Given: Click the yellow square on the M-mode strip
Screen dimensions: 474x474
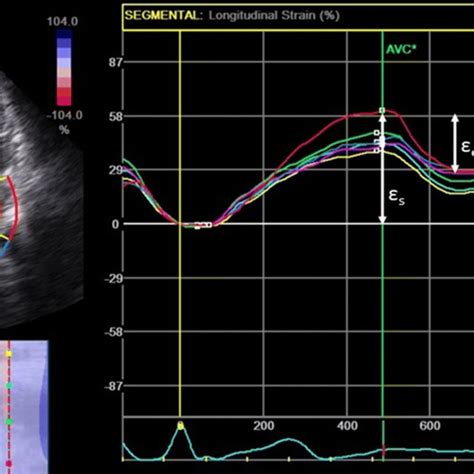Looking at the screenshot, I should pos(9,354).
